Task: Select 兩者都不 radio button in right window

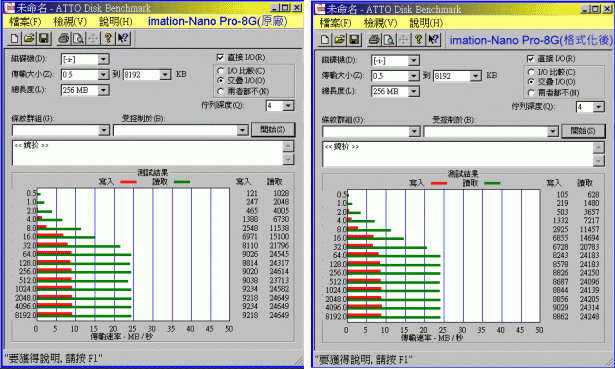Action: (x=531, y=93)
